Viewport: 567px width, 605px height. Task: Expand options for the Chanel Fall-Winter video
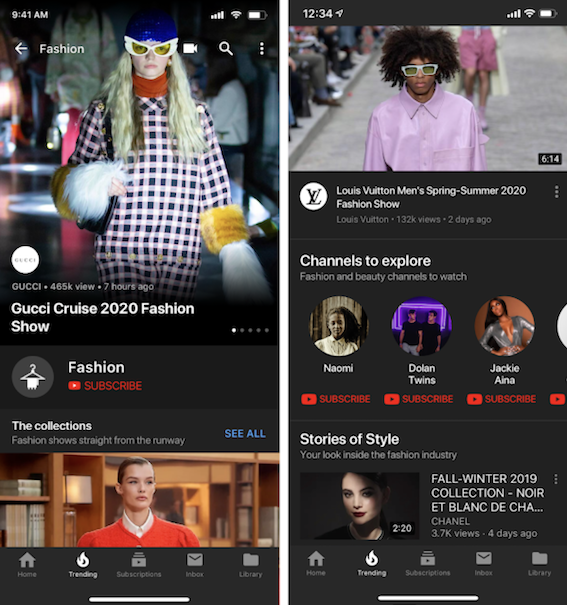click(x=556, y=479)
